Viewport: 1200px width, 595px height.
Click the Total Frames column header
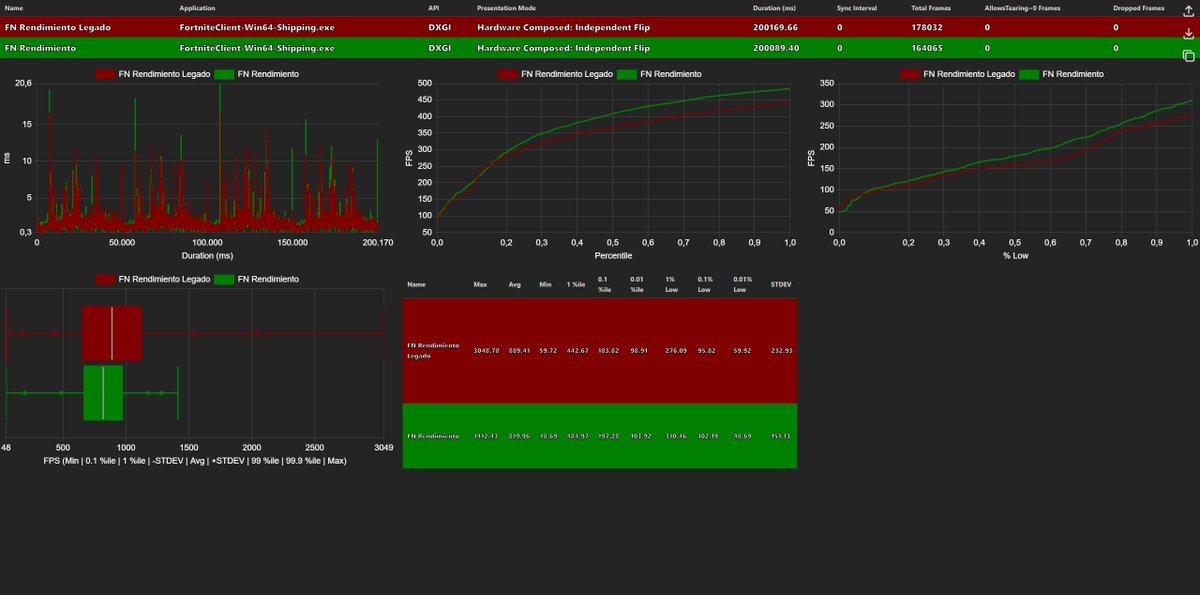pos(930,7)
